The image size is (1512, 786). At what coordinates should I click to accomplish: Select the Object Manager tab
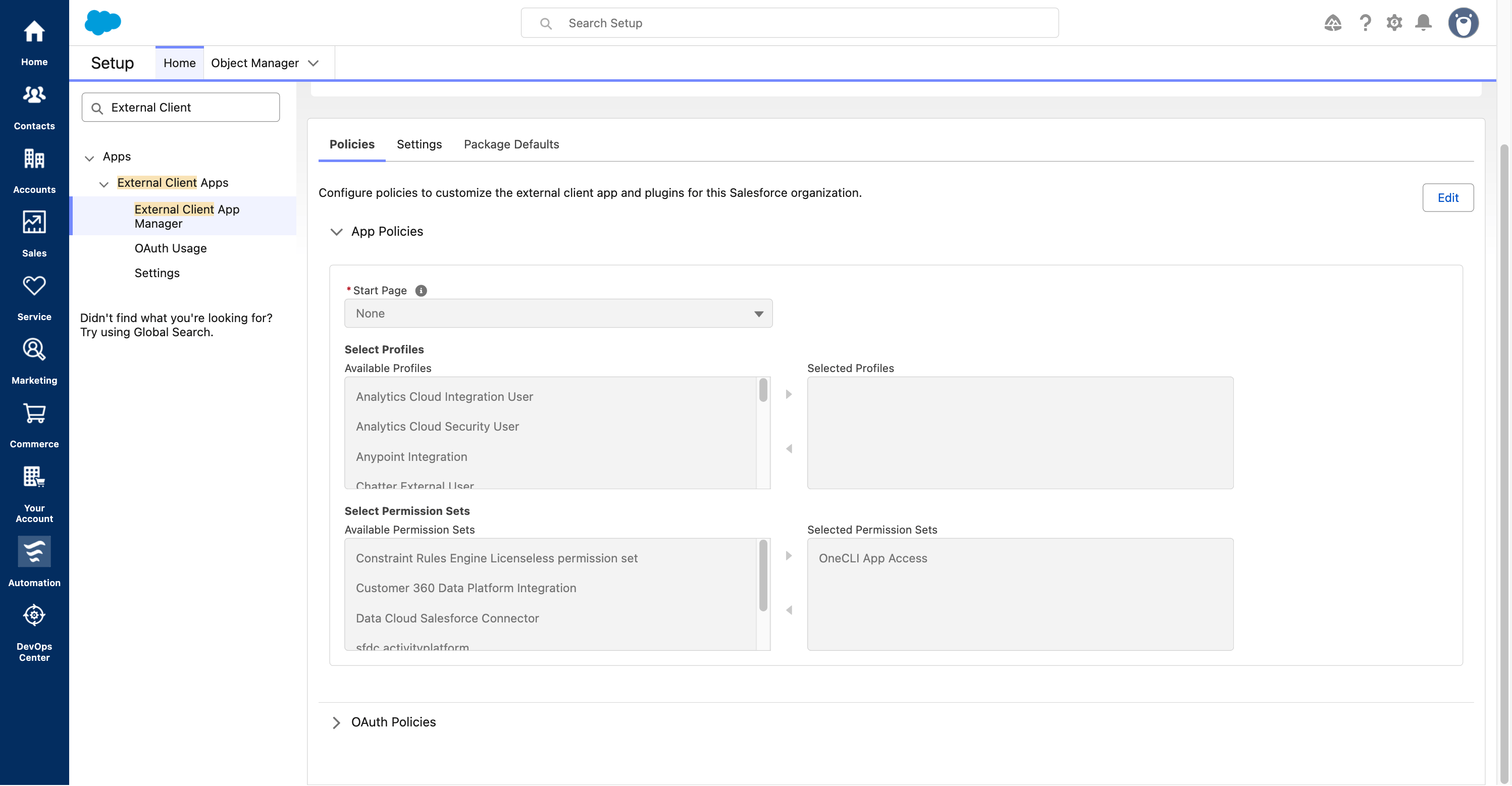click(x=255, y=63)
